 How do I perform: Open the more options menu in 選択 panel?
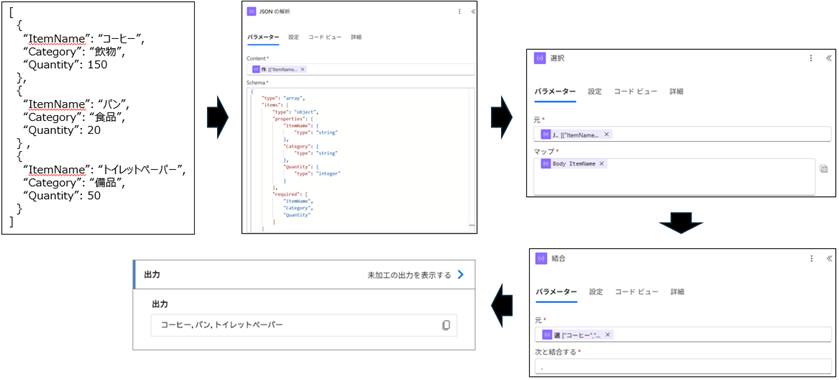pos(811,58)
